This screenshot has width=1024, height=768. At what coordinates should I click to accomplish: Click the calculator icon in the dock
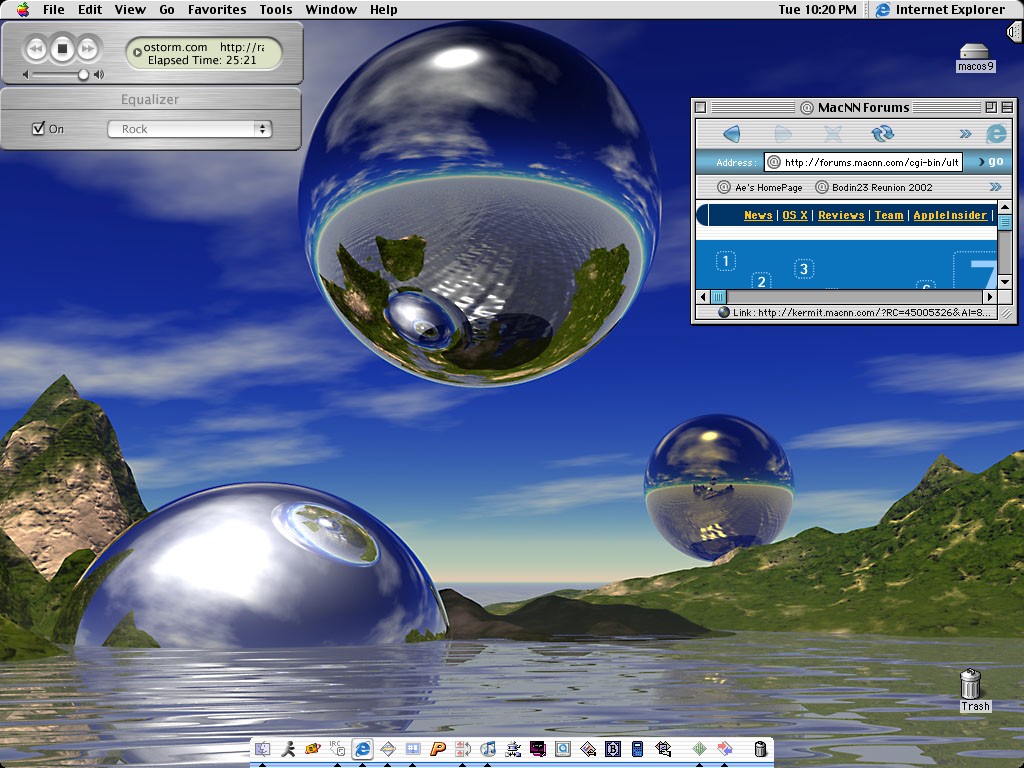point(638,748)
